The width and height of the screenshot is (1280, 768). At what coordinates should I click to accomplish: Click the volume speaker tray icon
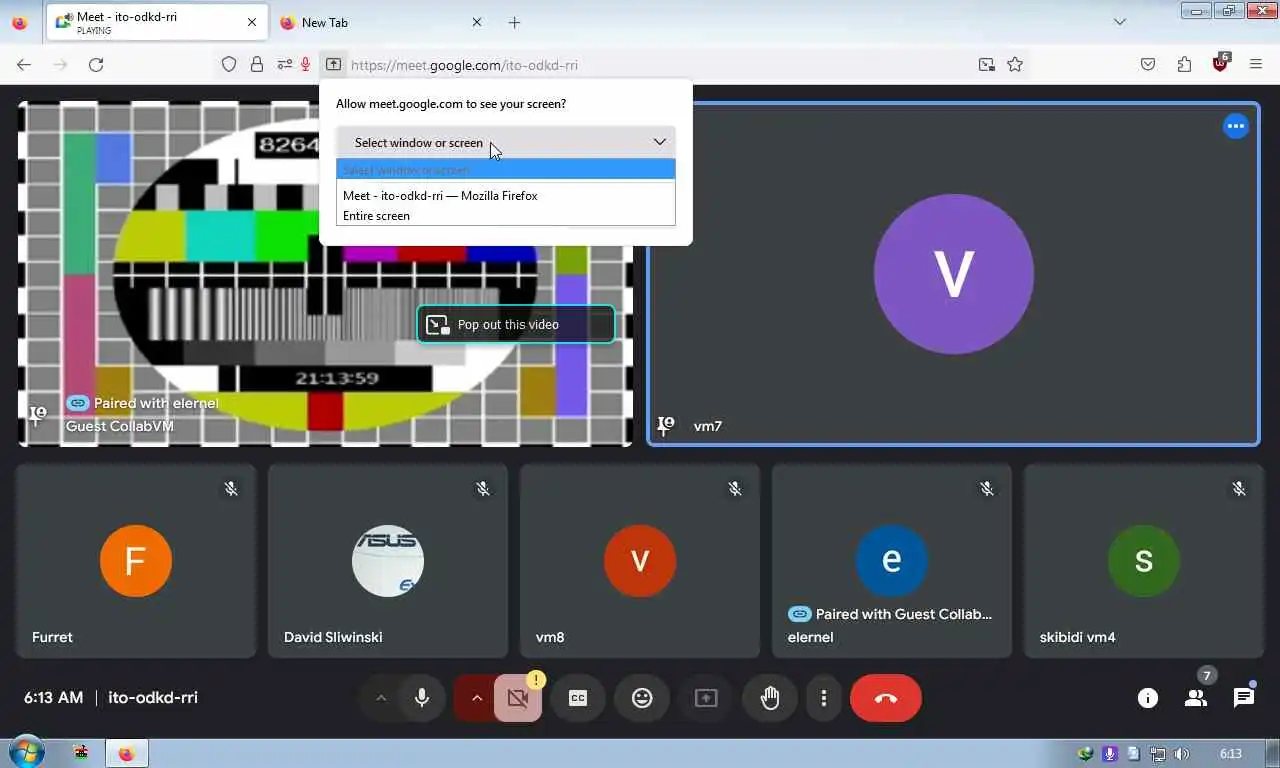[1181, 754]
